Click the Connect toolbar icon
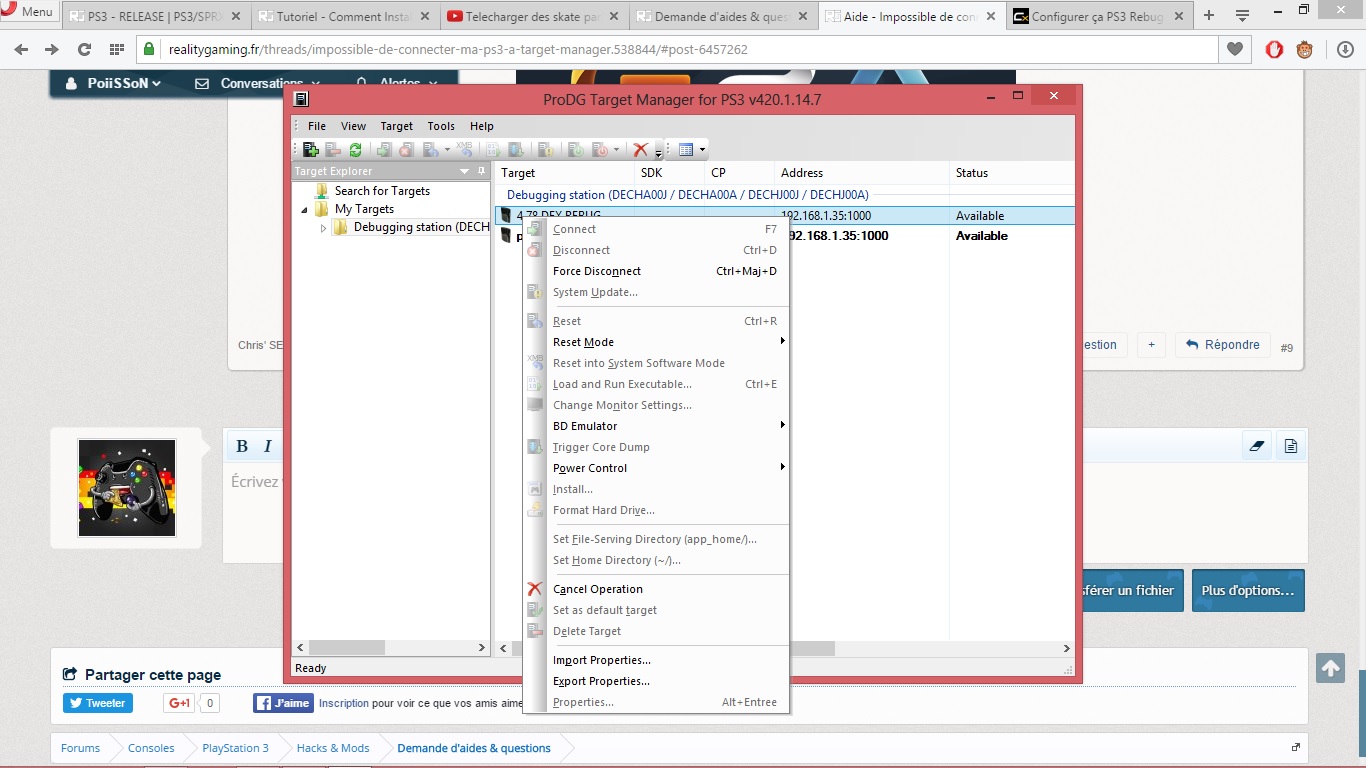 384,150
